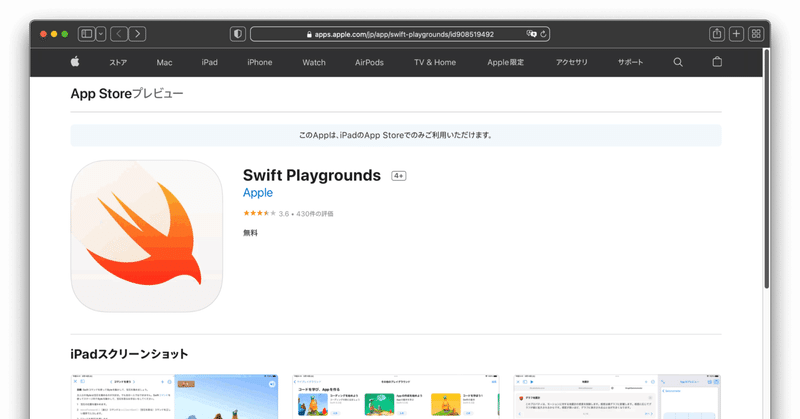Open the Mac menu item
Screen dimensions: 800x419
(164, 62)
